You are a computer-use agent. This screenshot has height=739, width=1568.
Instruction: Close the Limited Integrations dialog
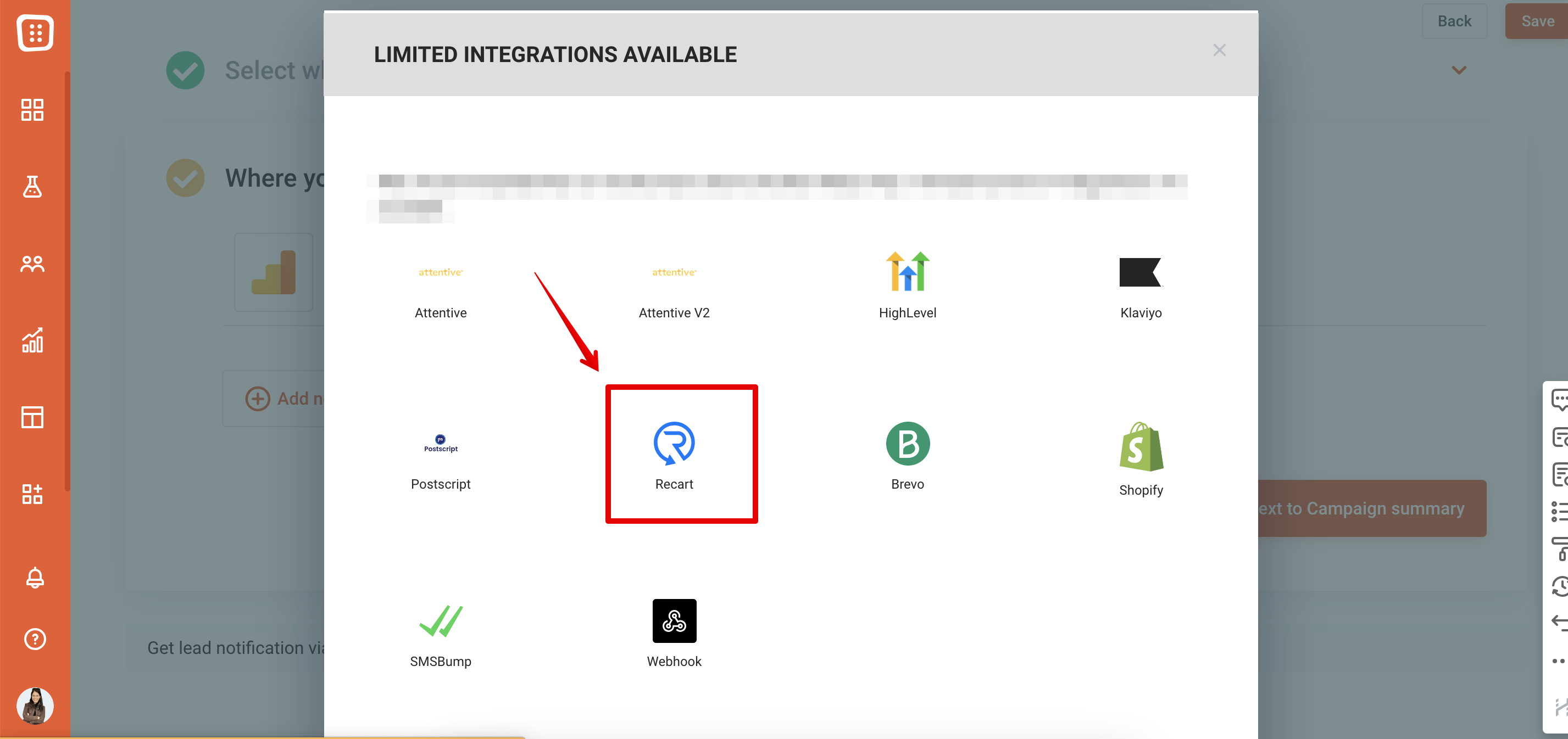[1219, 50]
